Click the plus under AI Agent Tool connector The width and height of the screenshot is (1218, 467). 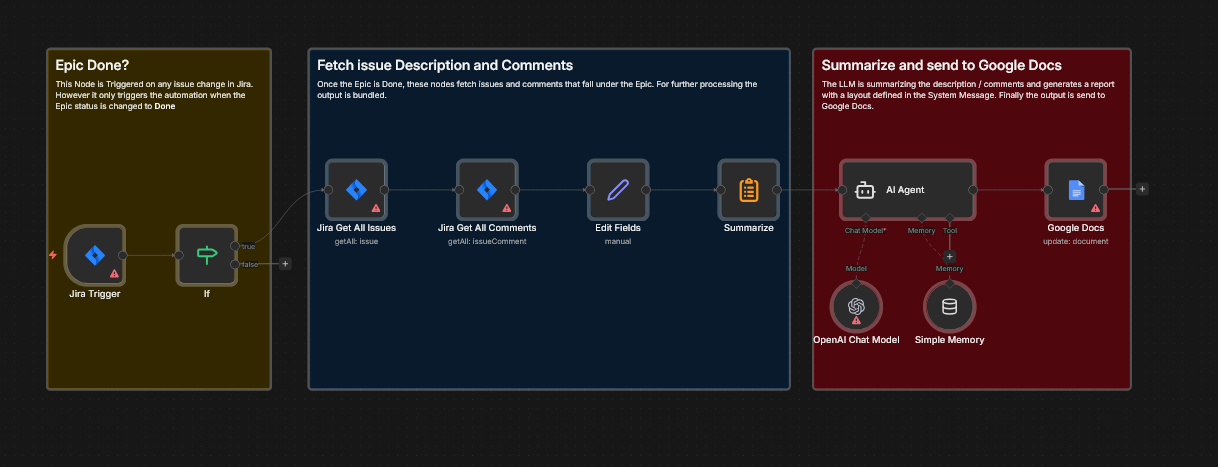click(x=950, y=256)
